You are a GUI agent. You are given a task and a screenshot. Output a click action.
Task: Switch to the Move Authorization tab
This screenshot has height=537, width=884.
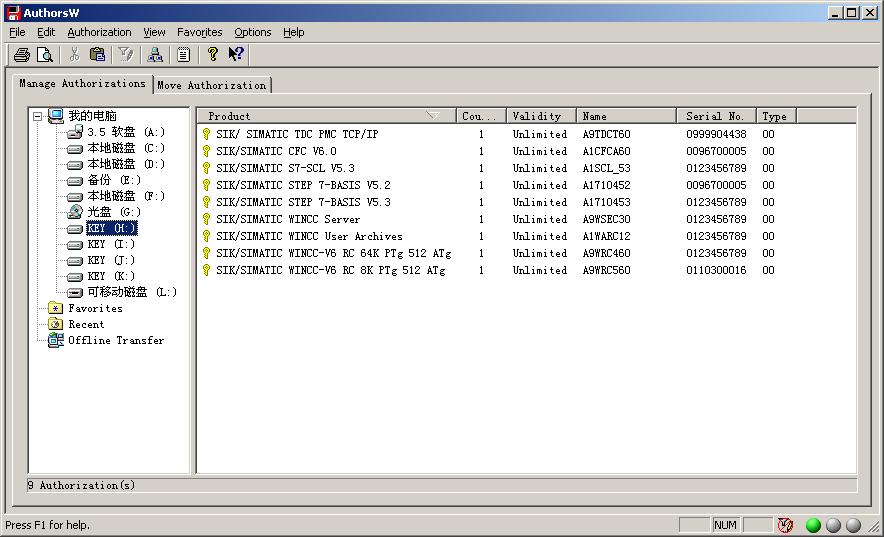pyautogui.click(x=211, y=85)
